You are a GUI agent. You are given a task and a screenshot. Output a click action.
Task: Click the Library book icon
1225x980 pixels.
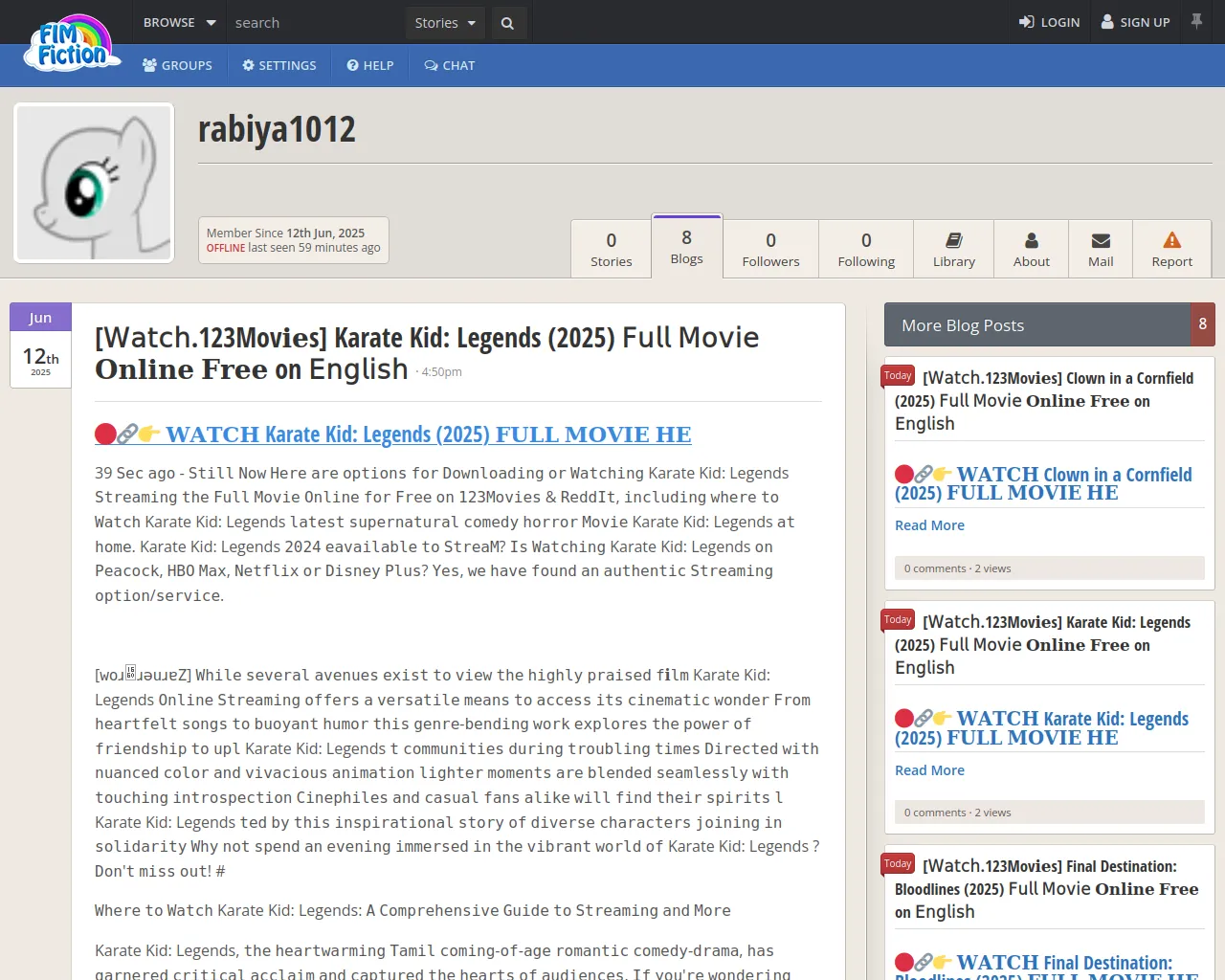tap(954, 240)
